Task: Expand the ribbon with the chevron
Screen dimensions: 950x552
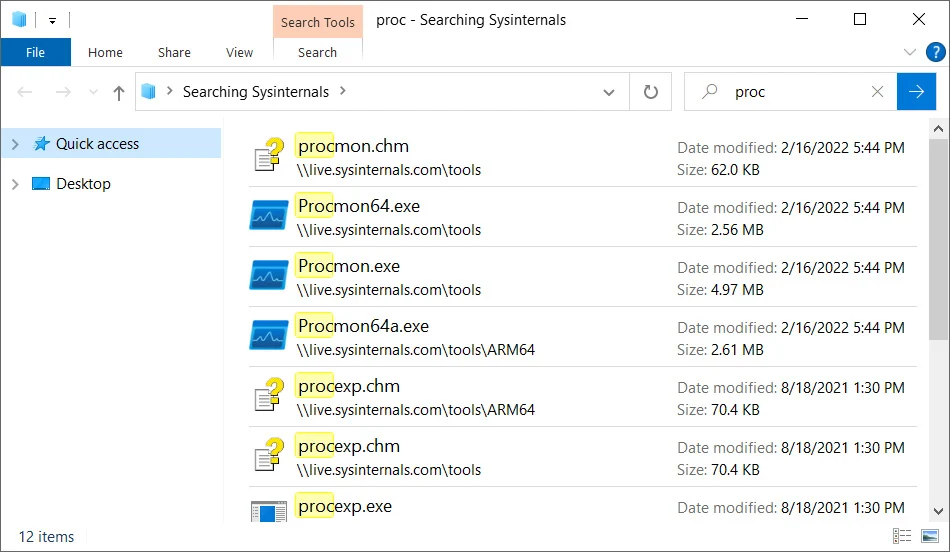Action: (909, 52)
